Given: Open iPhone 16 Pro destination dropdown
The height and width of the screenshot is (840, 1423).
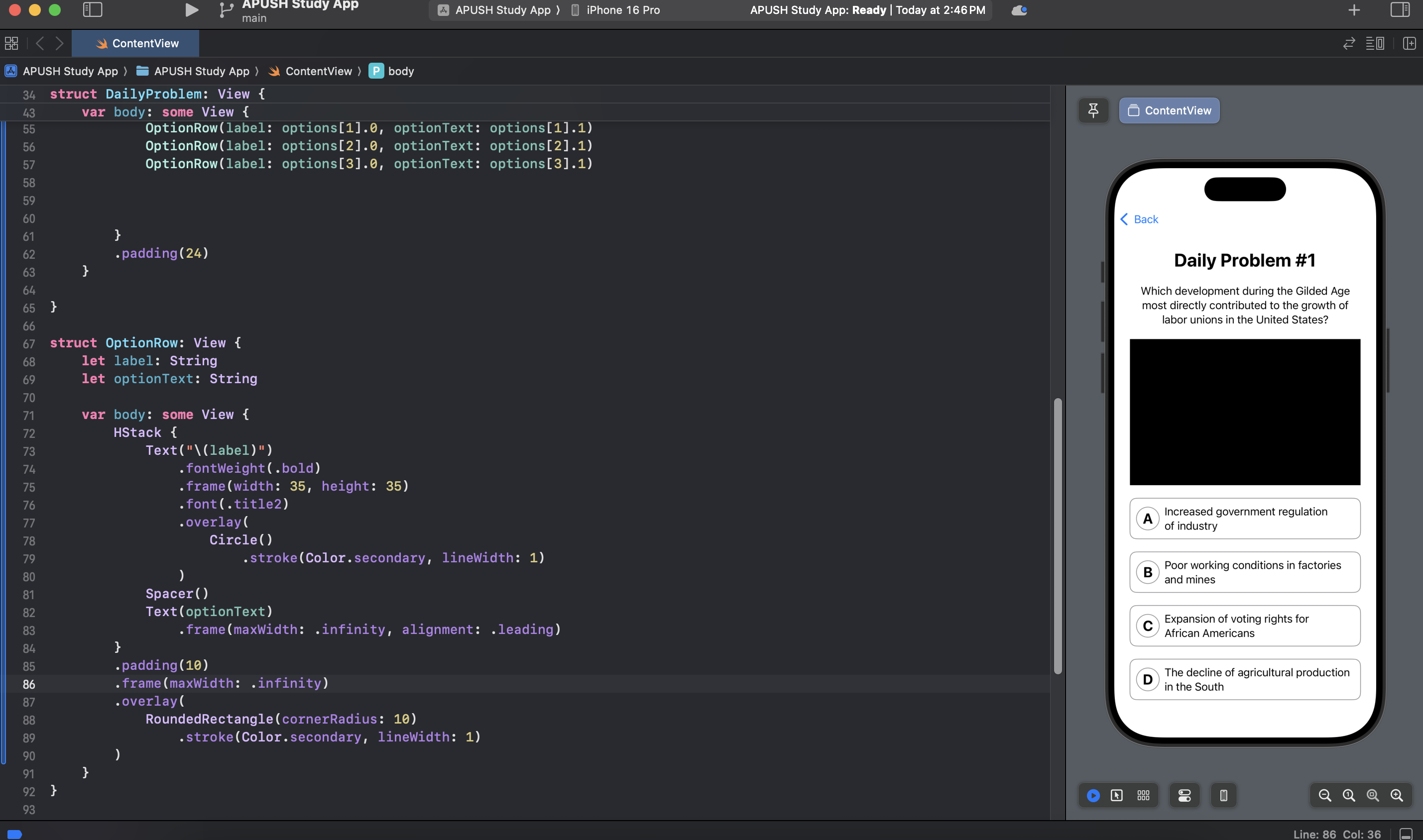Looking at the screenshot, I should [623, 9].
